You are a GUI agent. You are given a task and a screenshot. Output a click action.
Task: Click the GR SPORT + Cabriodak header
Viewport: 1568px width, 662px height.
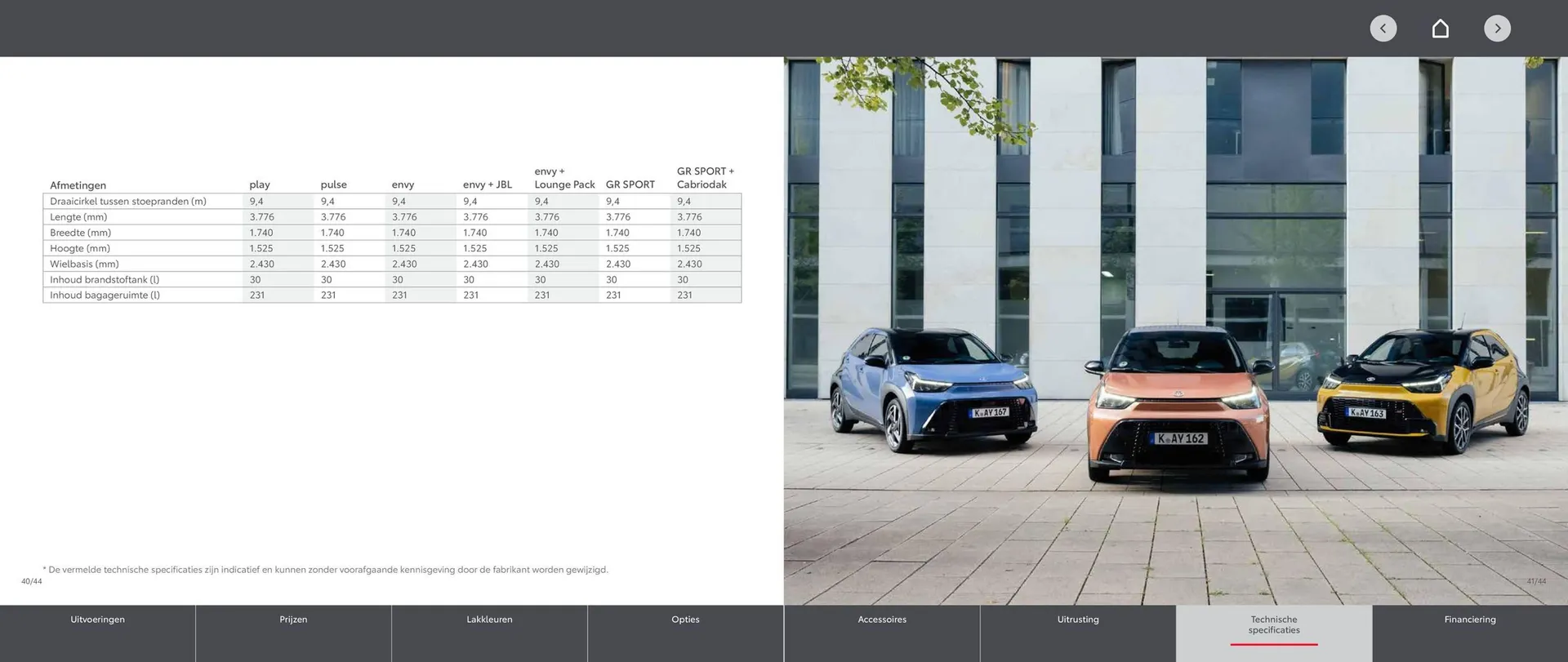(x=706, y=178)
